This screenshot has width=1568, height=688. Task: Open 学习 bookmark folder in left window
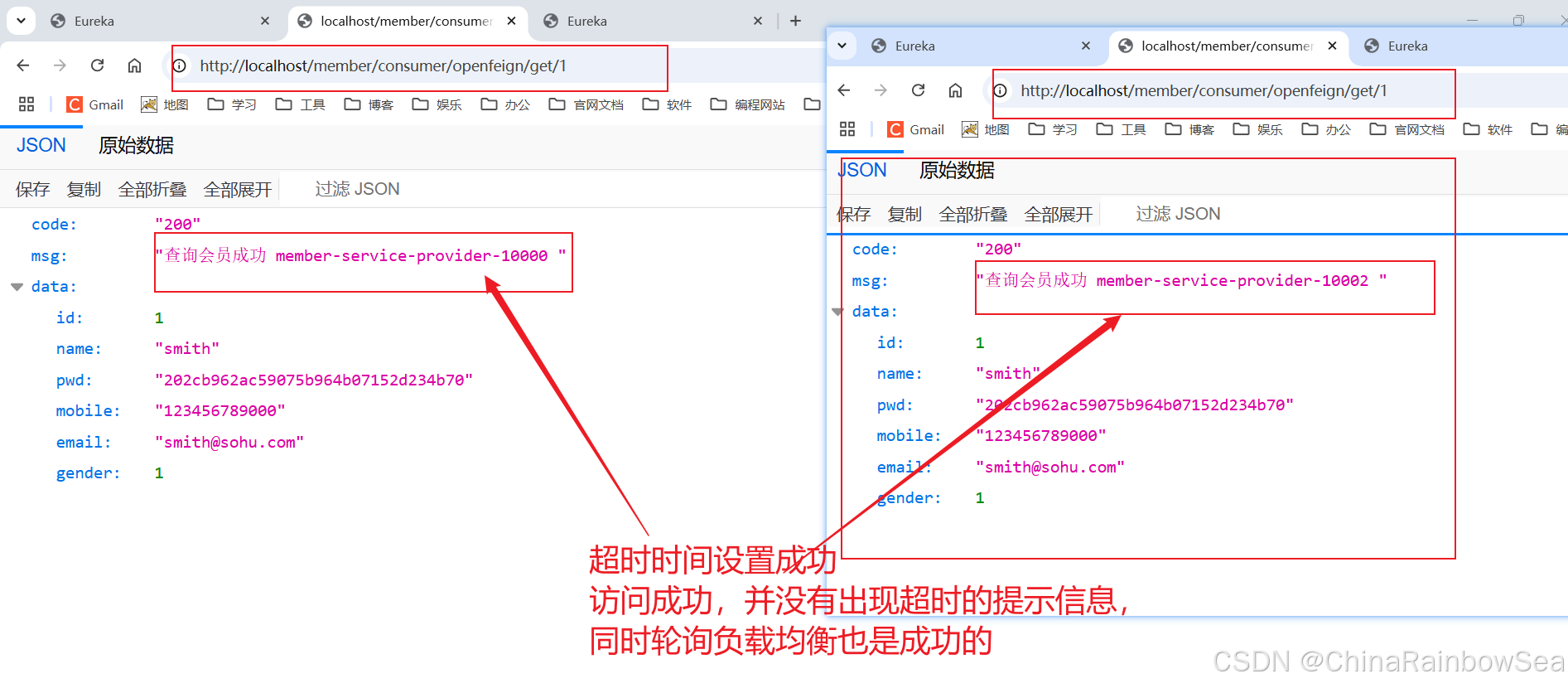[x=232, y=104]
